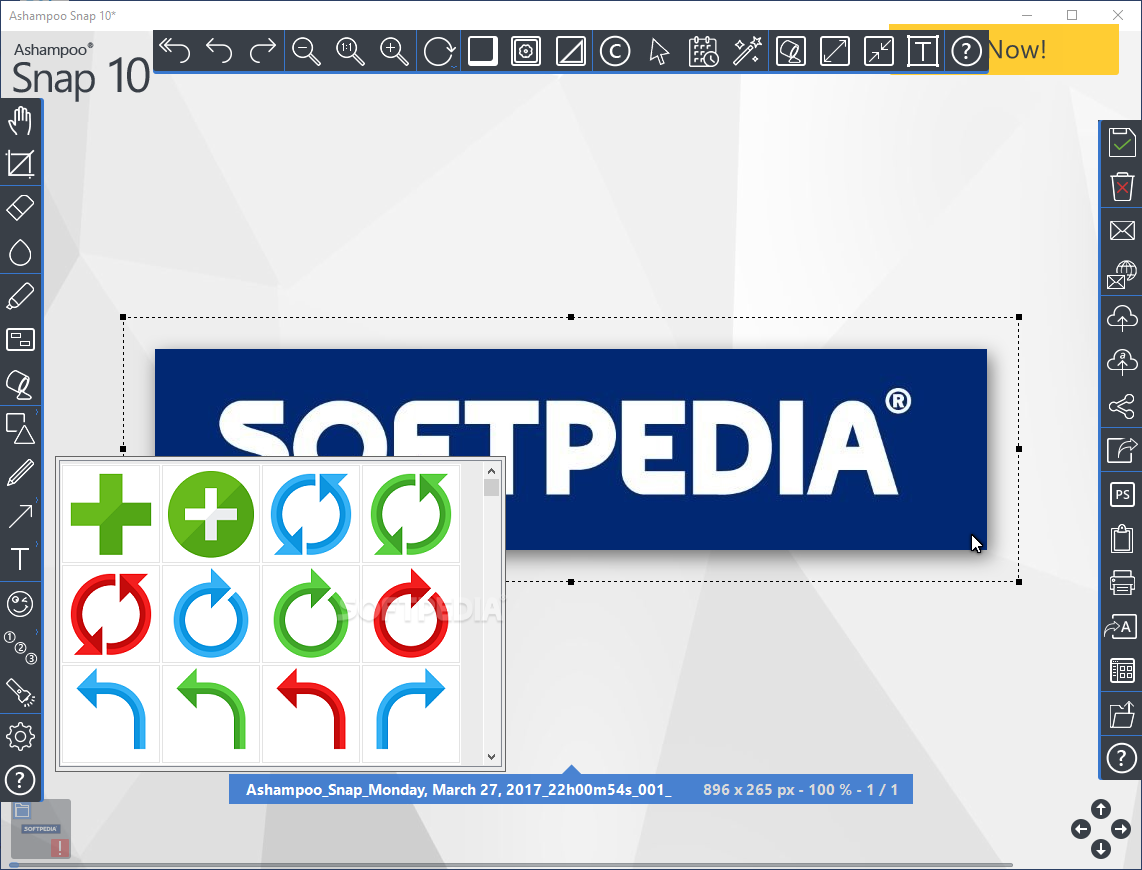Print the capture
1142x870 pixels.
coord(1122,582)
